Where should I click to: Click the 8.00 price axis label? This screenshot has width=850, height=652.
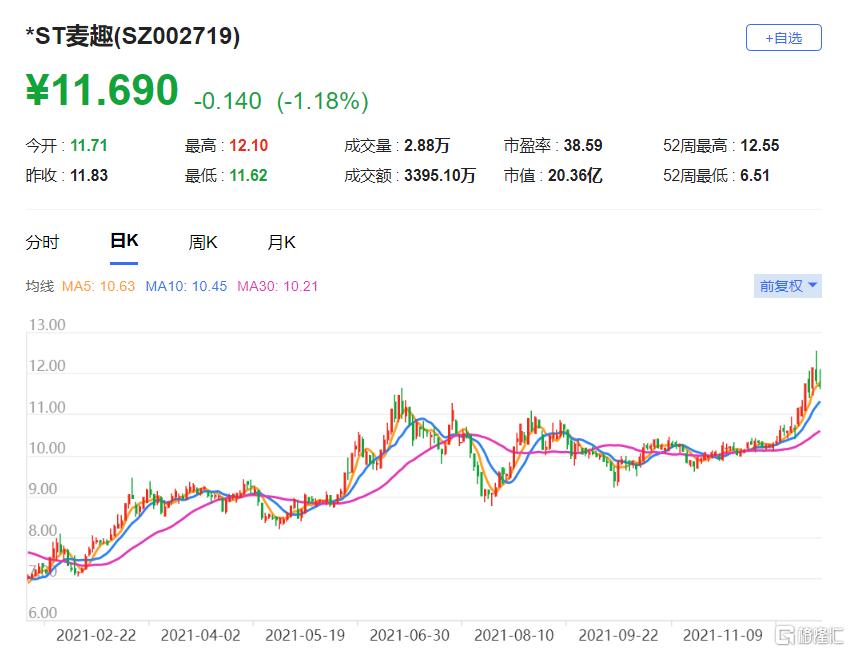(43, 531)
